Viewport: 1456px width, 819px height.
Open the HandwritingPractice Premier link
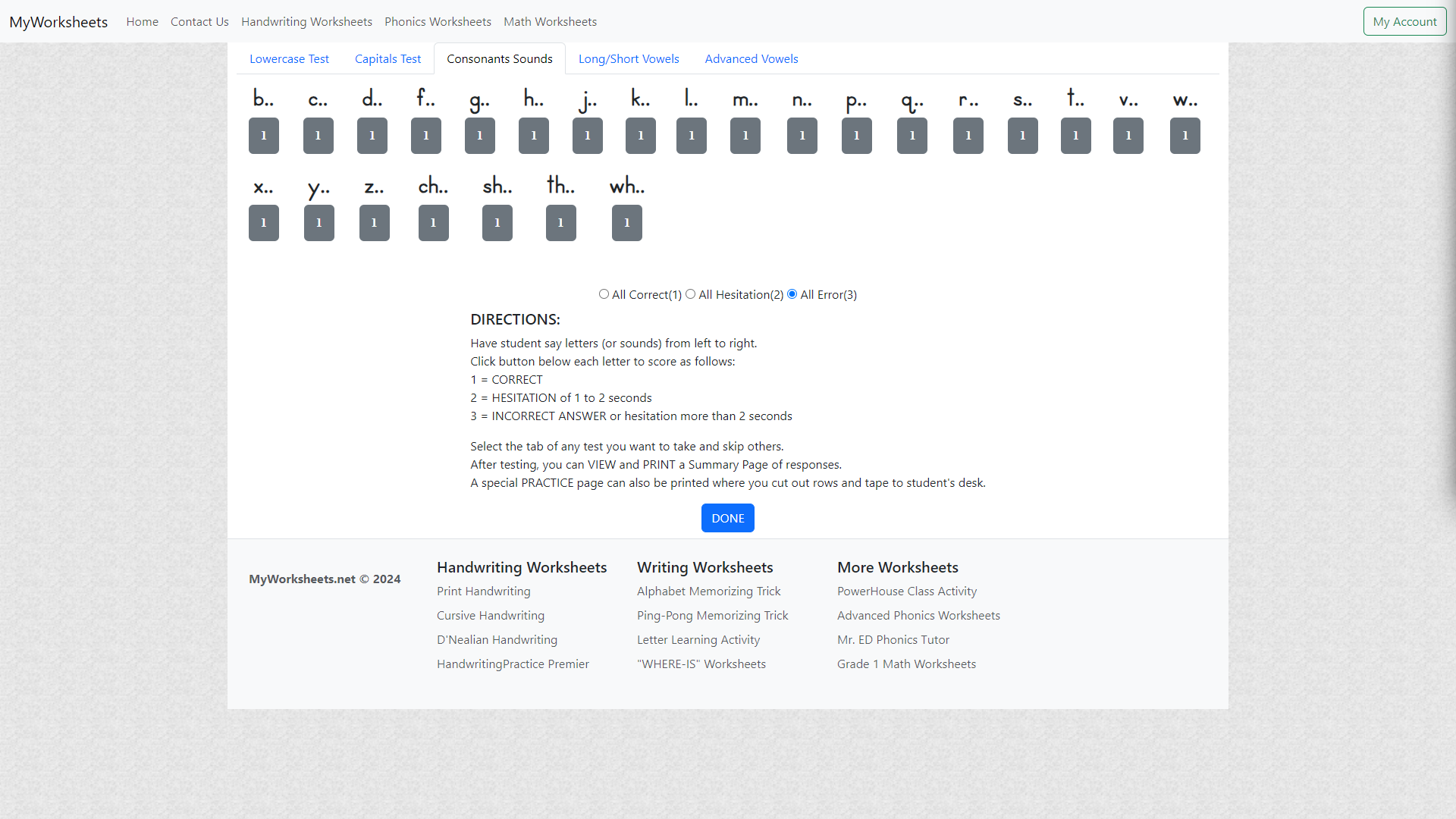tap(513, 664)
